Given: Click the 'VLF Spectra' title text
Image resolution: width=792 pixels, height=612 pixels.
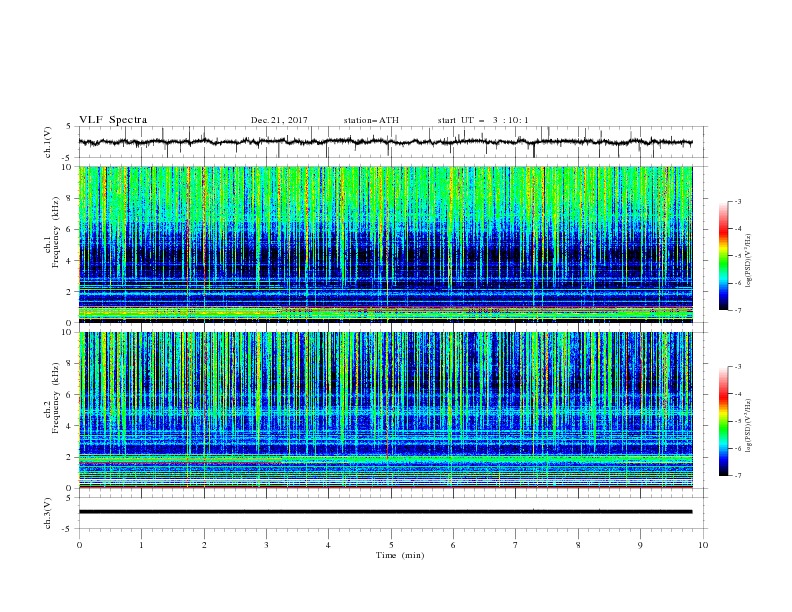Looking at the screenshot, I should pos(113,120).
